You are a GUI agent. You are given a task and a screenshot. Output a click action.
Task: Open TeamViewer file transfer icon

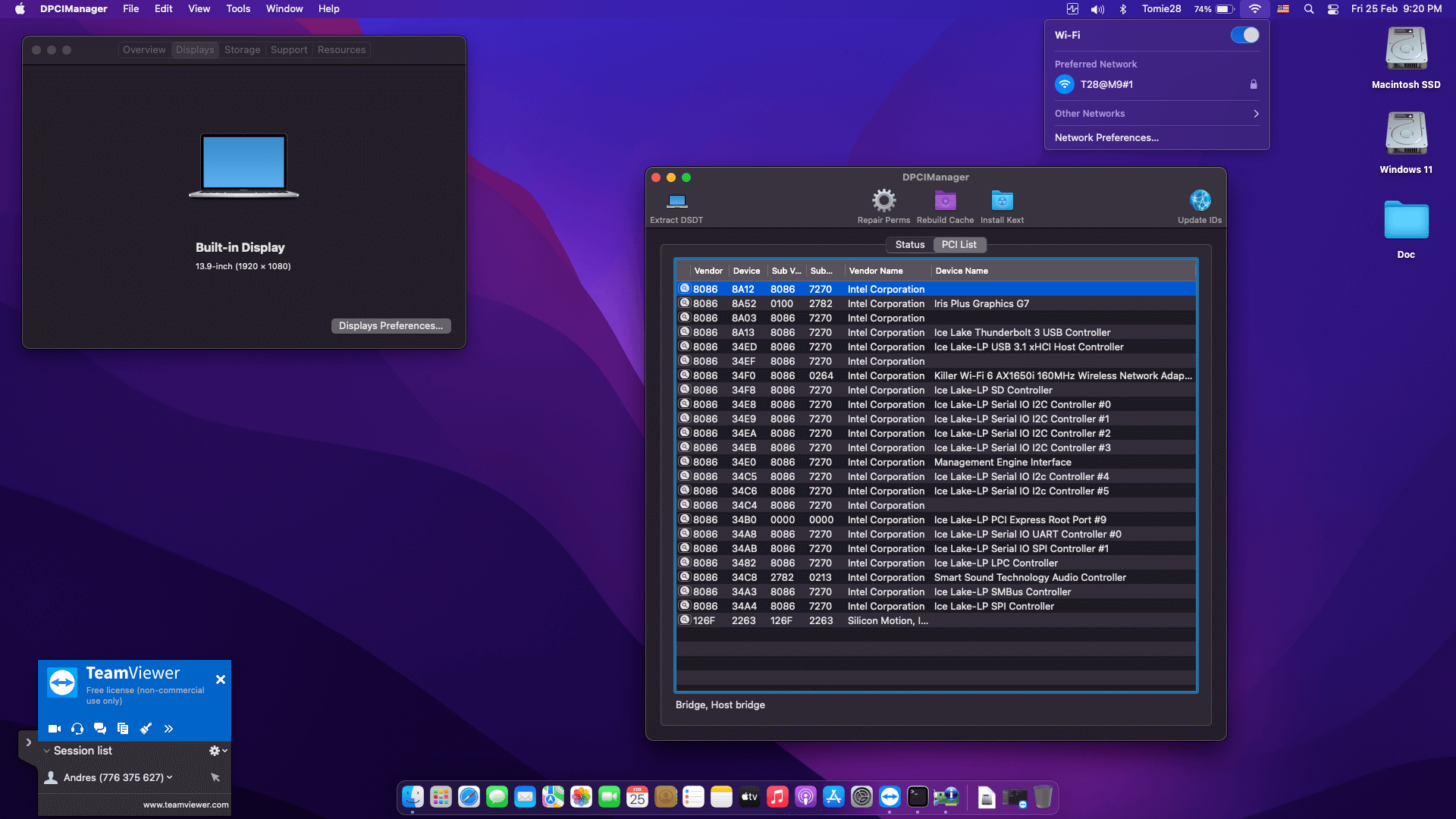click(123, 729)
